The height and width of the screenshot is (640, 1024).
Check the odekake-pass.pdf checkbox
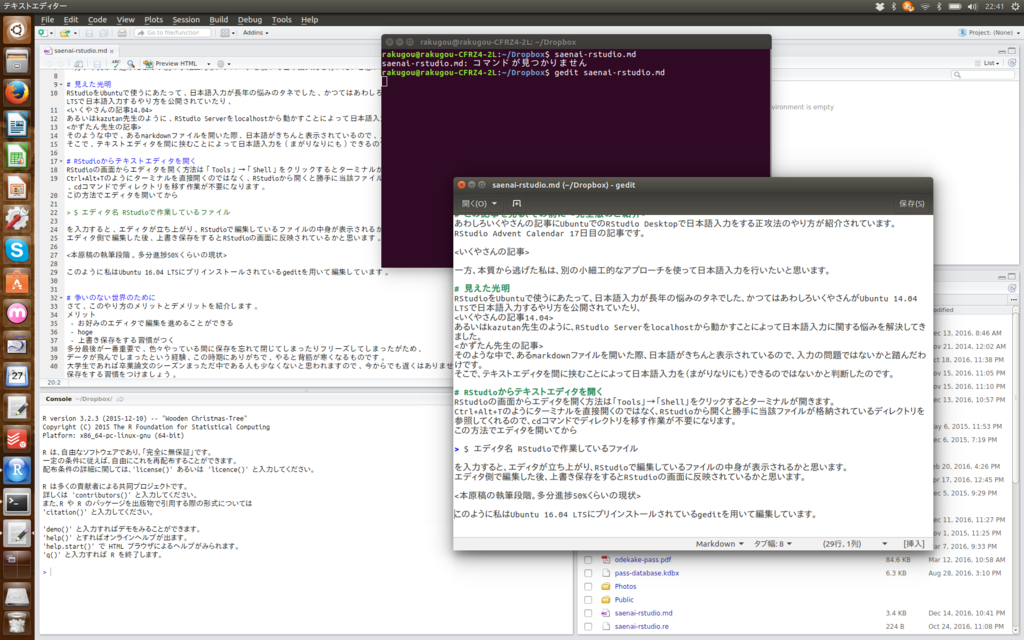(588, 560)
